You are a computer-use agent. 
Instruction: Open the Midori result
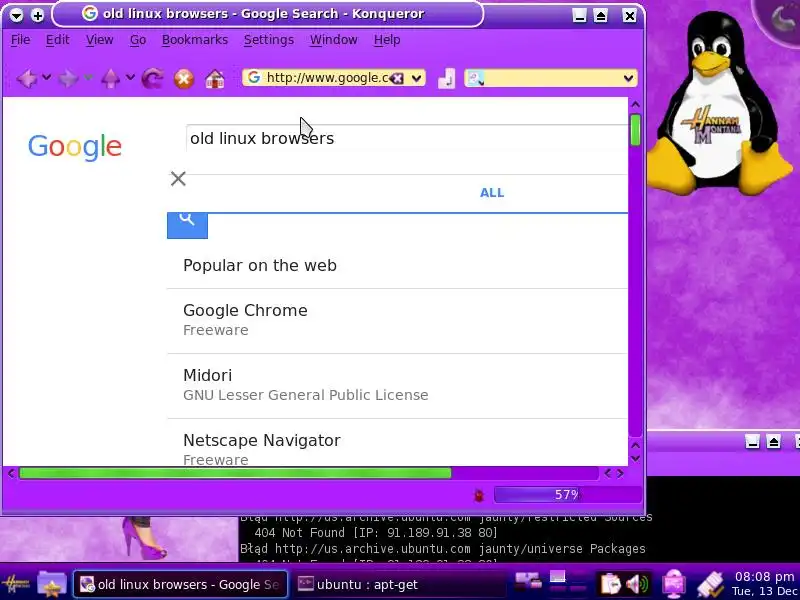point(207,376)
